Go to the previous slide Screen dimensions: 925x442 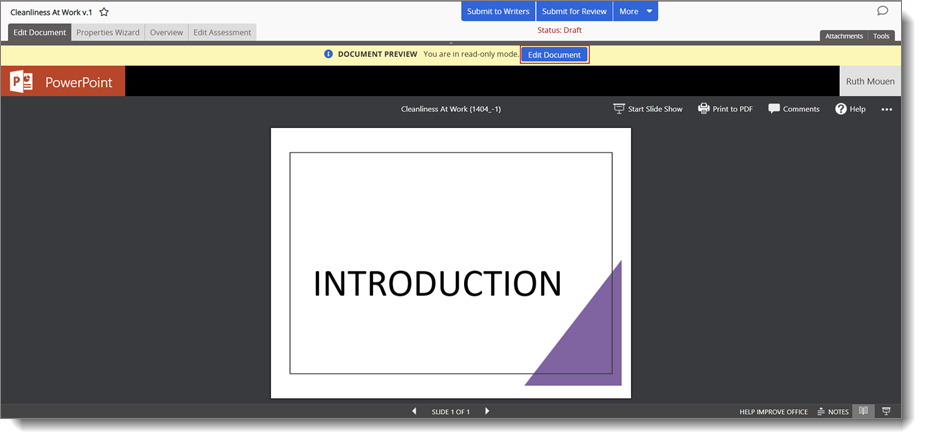[x=414, y=411]
